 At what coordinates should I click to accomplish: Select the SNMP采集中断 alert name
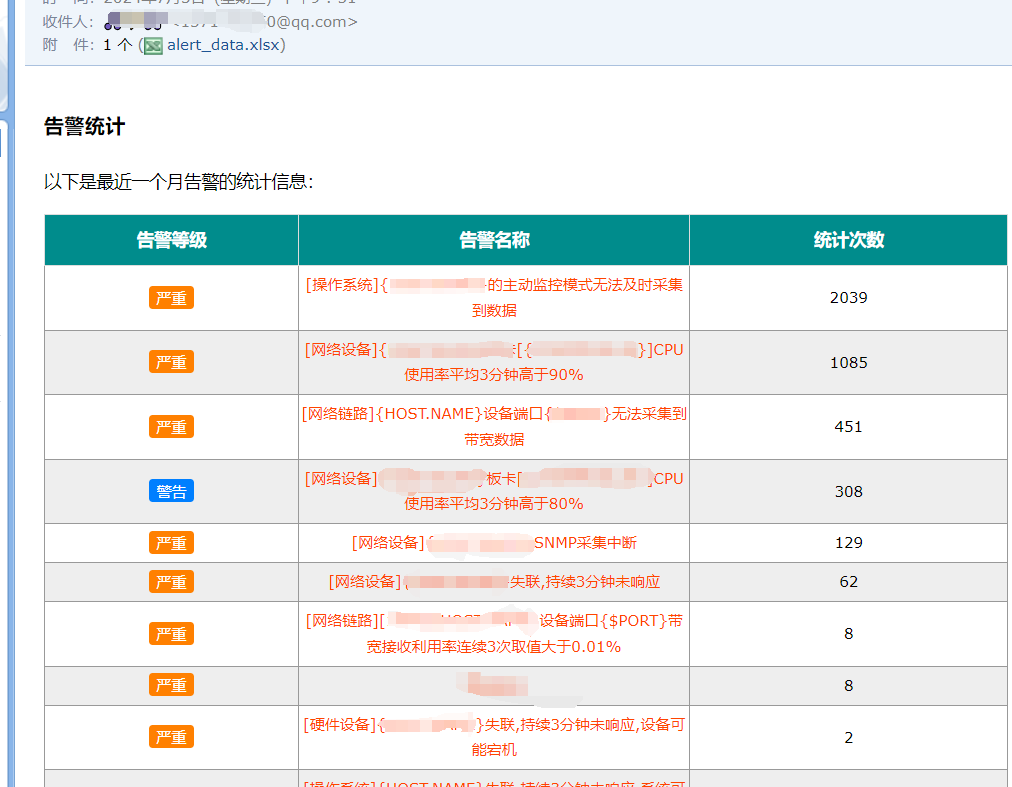pyautogui.click(x=494, y=543)
